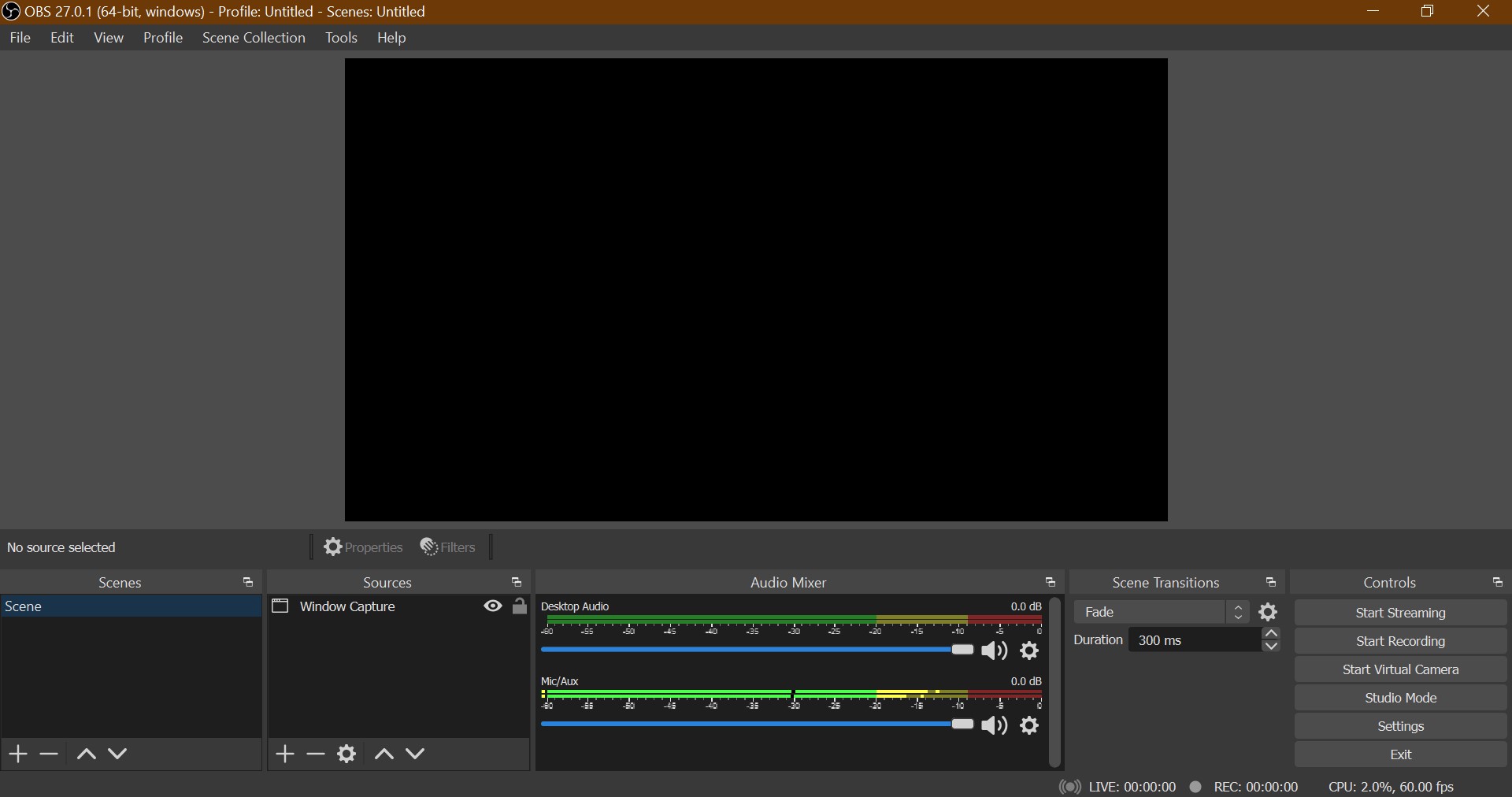Click Start Recording button
The width and height of the screenshot is (1512, 797).
coord(1400,641)
